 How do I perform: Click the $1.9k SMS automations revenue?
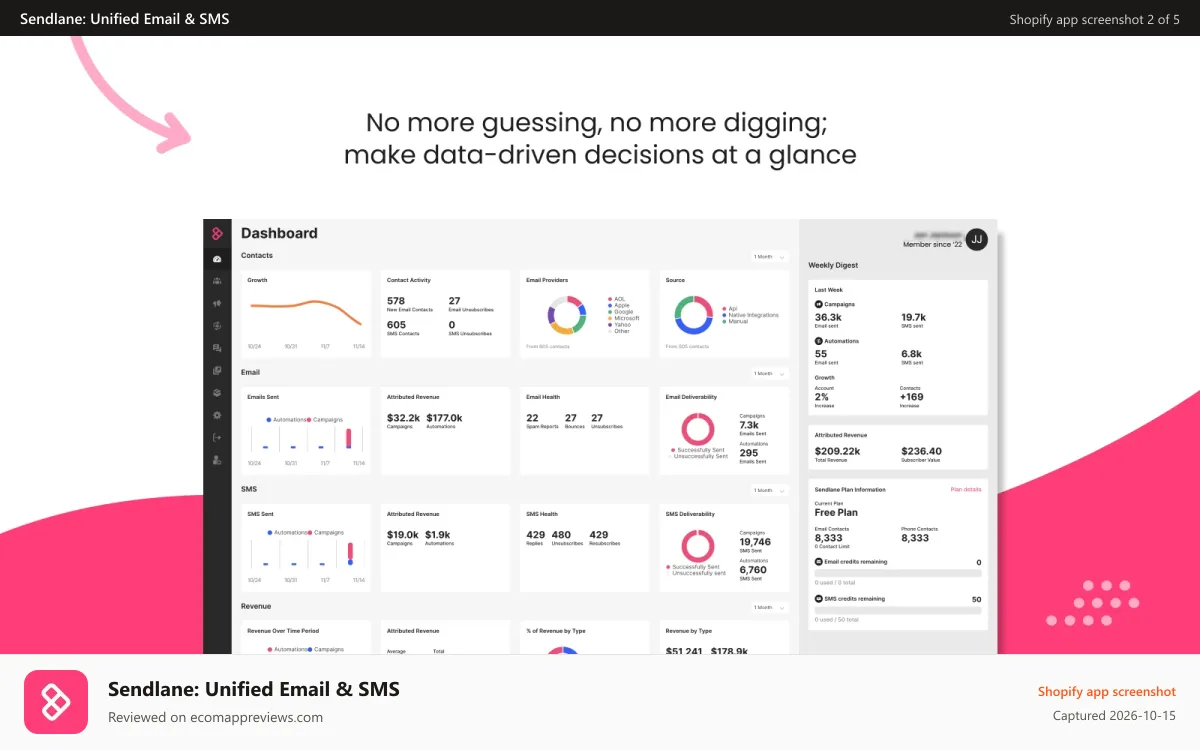[x=438, y=535]
